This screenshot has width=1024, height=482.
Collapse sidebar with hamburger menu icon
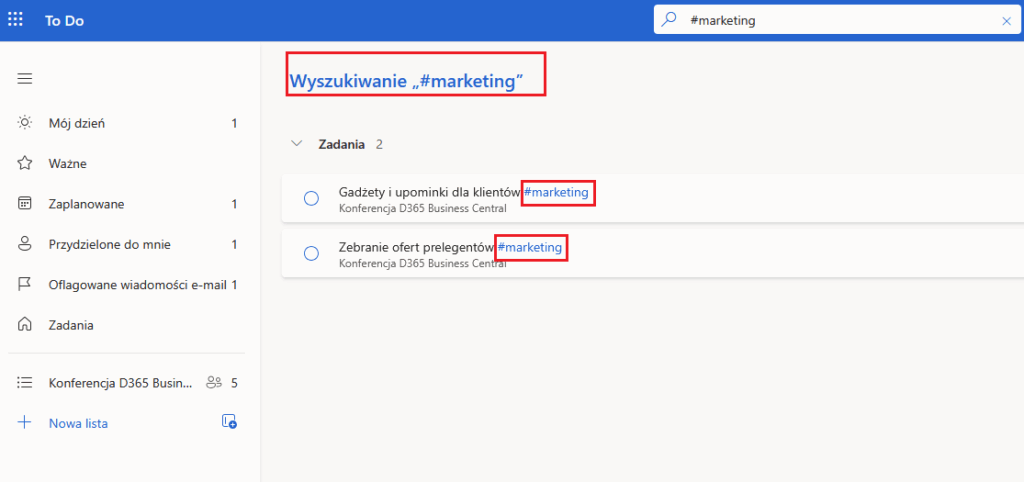pos(25,79)
